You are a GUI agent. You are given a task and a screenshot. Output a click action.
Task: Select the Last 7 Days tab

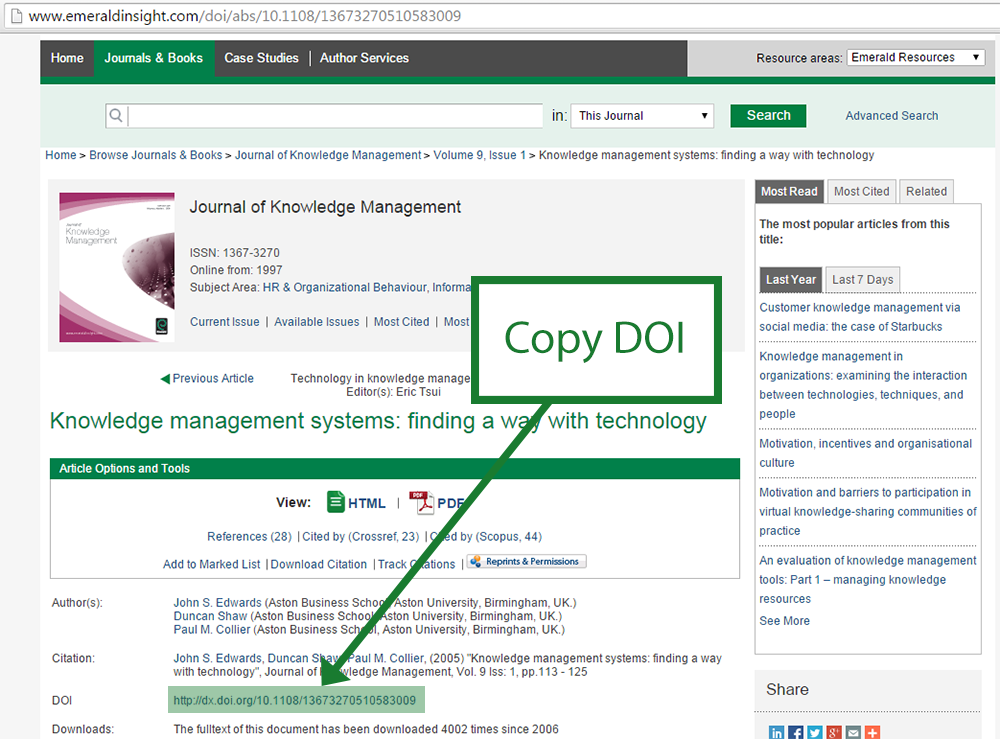click(862, 279)
